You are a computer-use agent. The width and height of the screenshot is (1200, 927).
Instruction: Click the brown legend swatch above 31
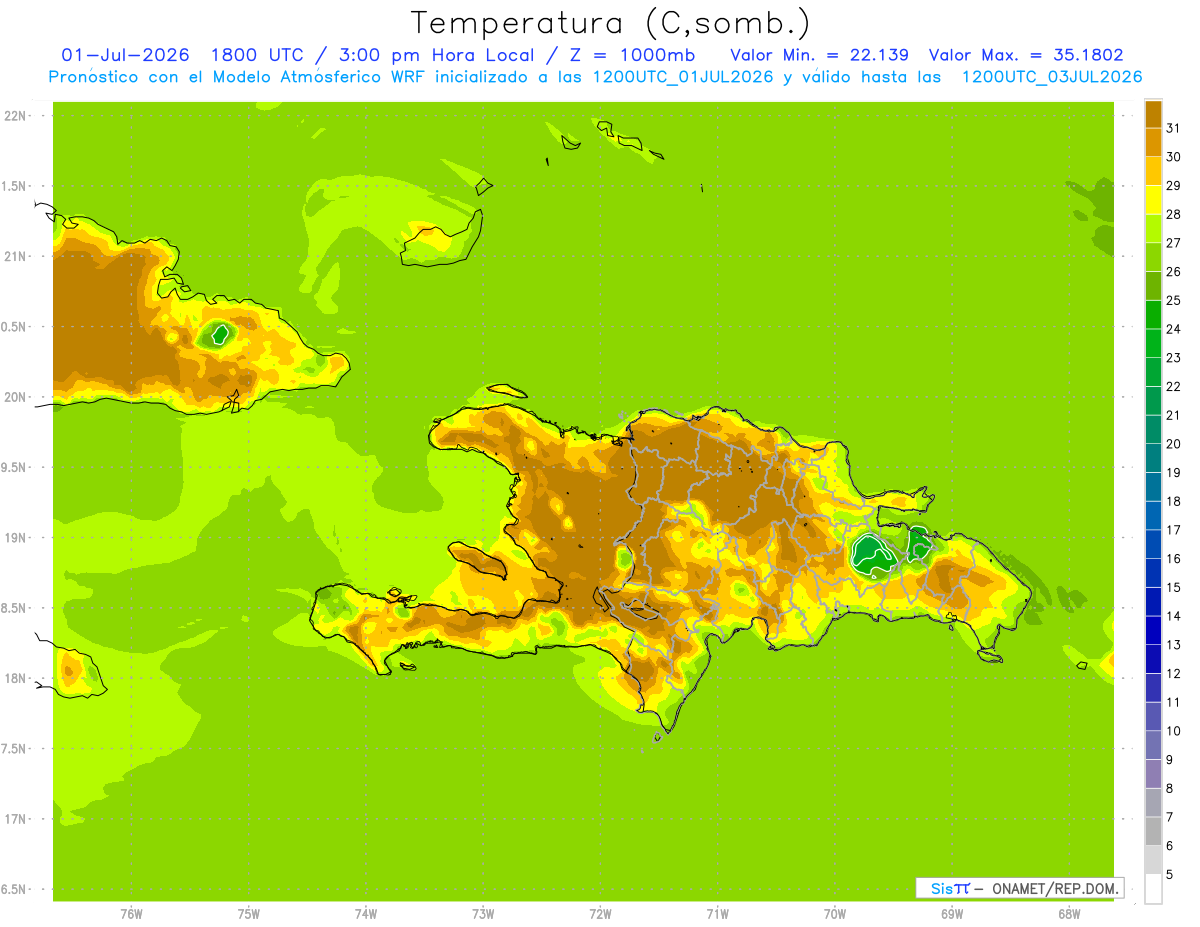[1153, 114]
